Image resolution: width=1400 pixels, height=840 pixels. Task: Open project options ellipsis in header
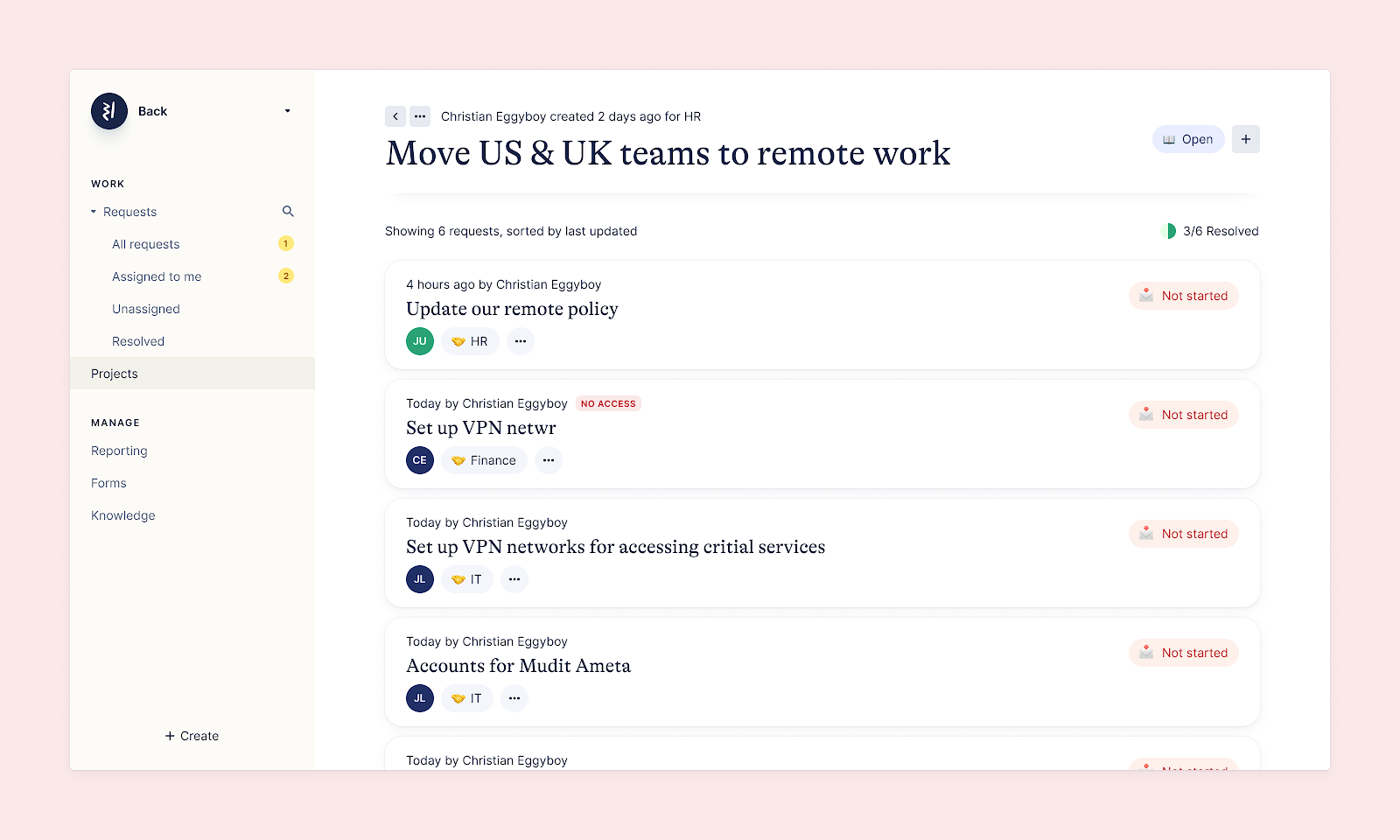click(420, 116)
